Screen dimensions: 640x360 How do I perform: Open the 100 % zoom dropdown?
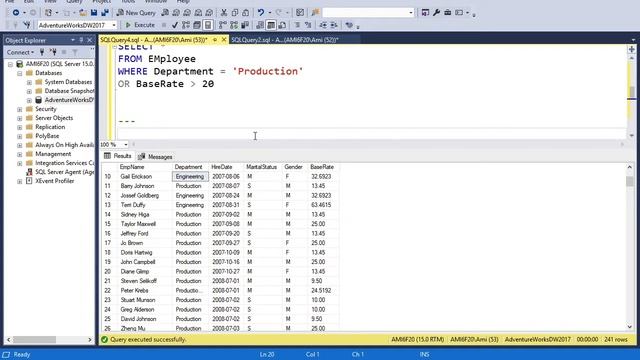[x=126, y=144]
